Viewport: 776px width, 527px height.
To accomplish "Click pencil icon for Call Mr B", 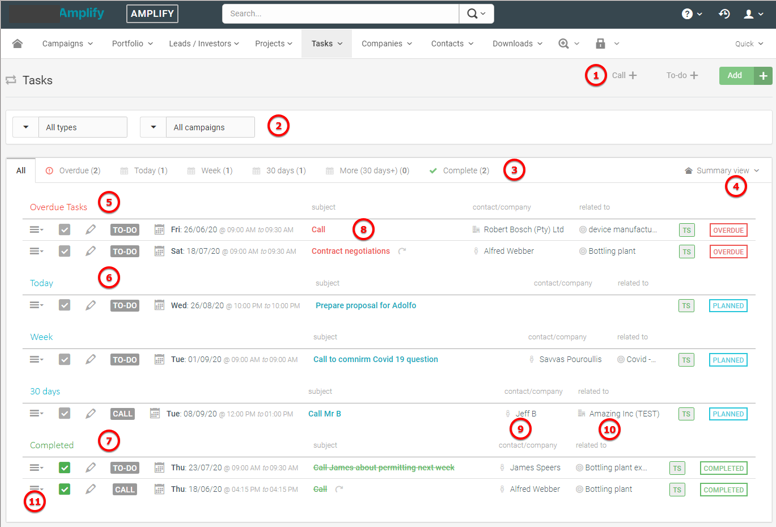I will (x=90, y=413).
